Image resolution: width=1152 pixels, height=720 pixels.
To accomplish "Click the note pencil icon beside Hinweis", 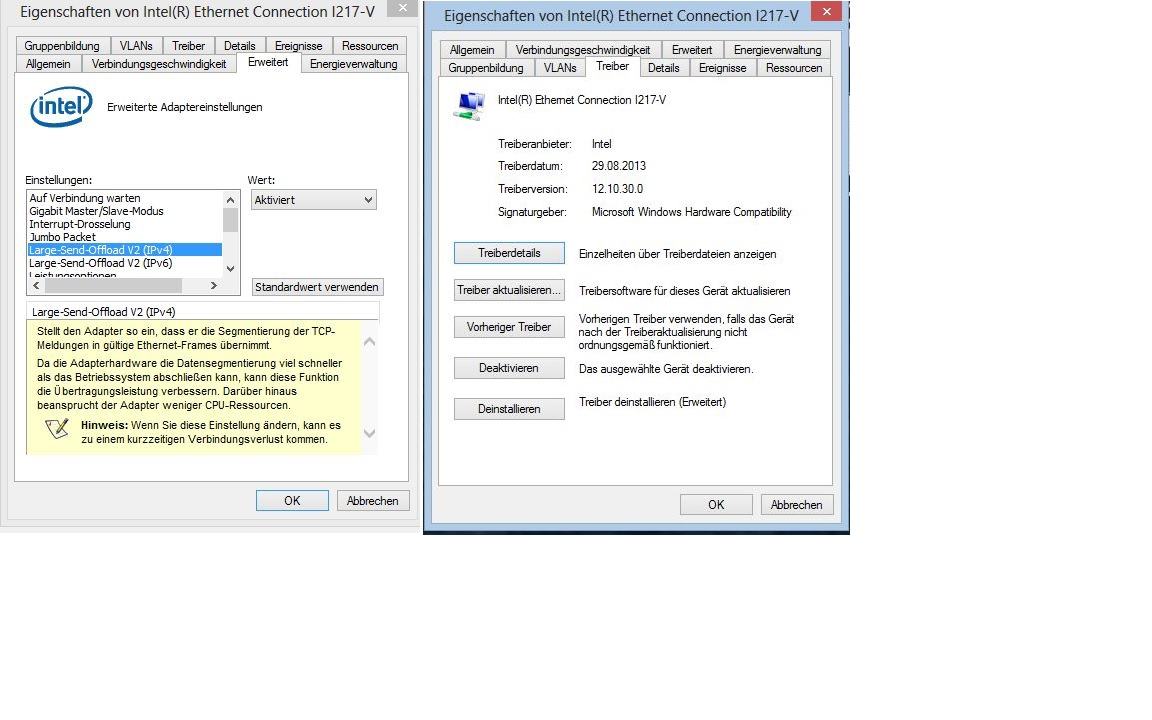I will coord(57,428).
